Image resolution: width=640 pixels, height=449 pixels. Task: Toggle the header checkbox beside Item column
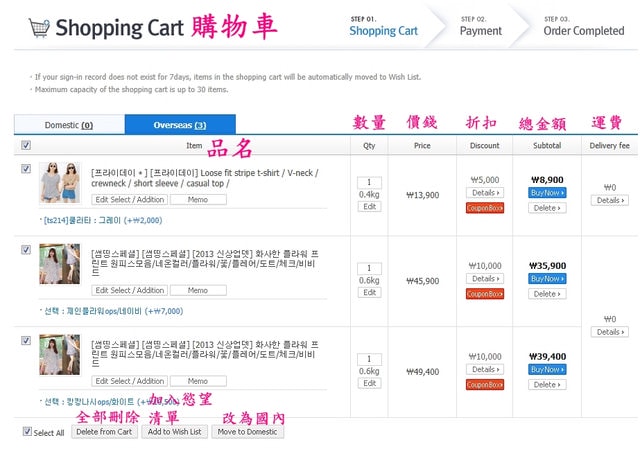(x=26, y=145)
